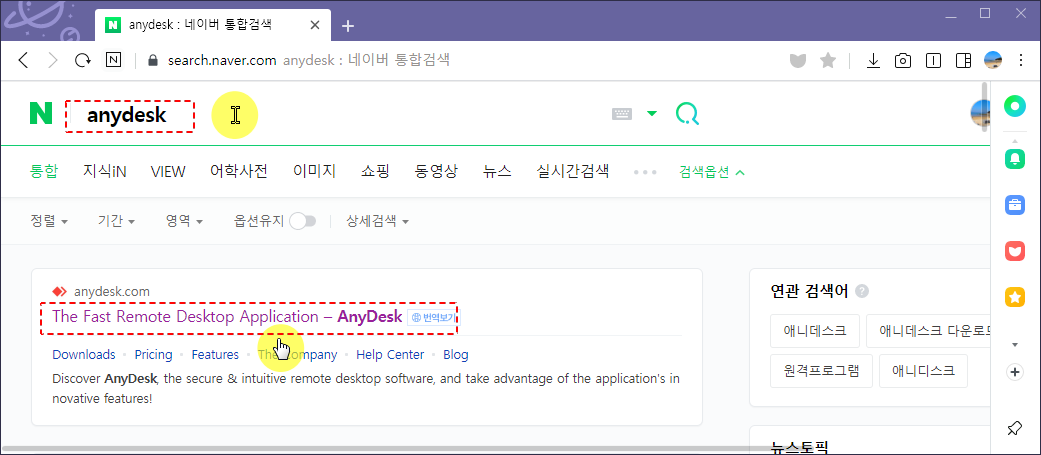Switch to the 실시간검색 tab
The image size is (1041, 455).
pyautogui.click(x=573, y=171)
